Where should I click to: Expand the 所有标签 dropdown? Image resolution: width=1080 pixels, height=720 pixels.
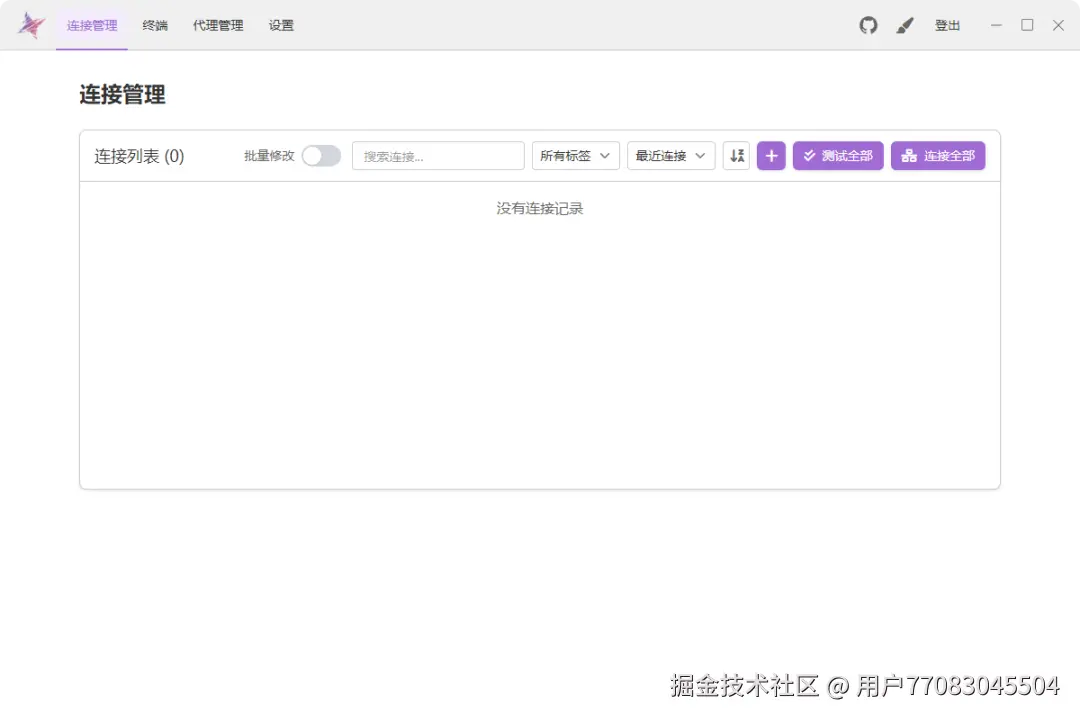tap(575, 156)
